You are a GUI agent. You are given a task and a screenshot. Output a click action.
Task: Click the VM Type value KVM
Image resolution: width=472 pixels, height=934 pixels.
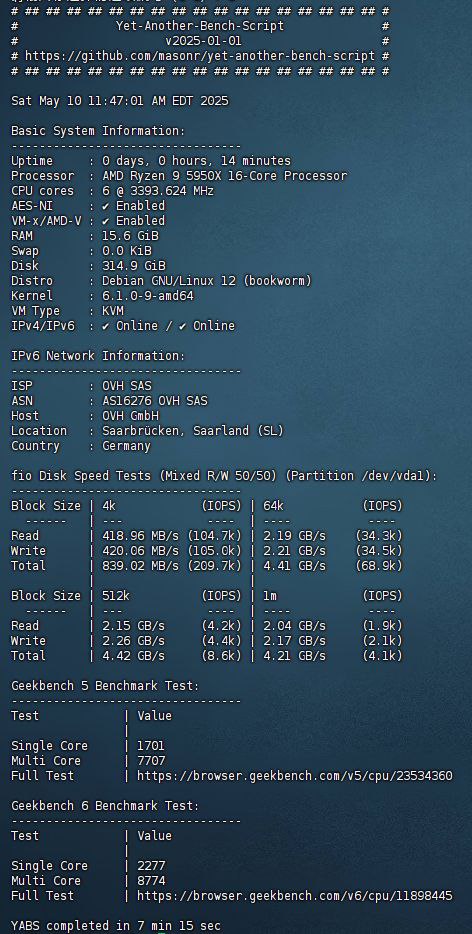(x=113, y=310)
